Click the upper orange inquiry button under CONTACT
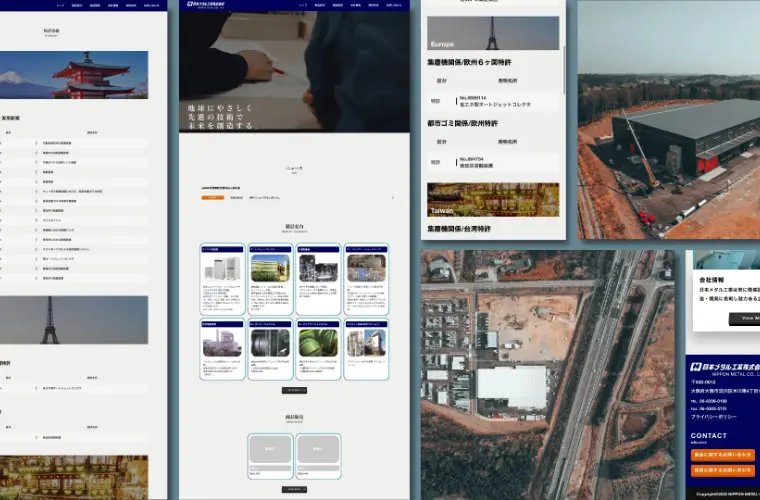 pyautogui.click(x=723, y=455)
